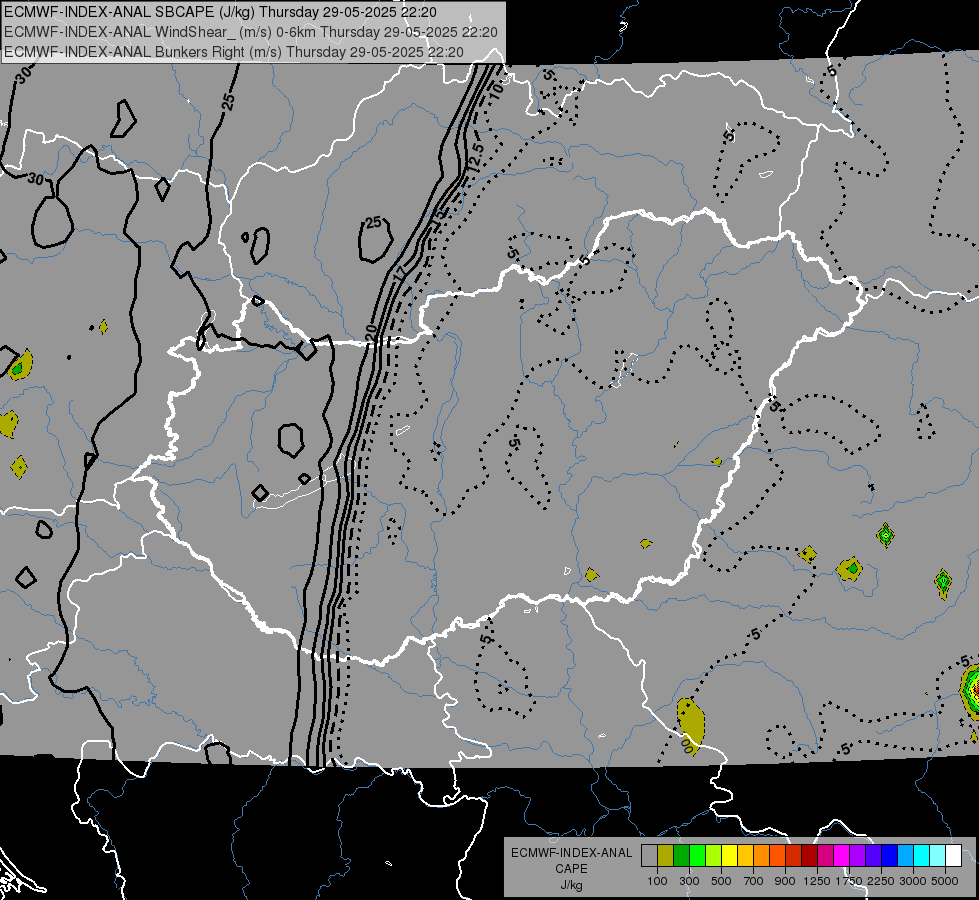Click the 2250 legend value
This screenshot has height=900, width=979.
(881, 881)
